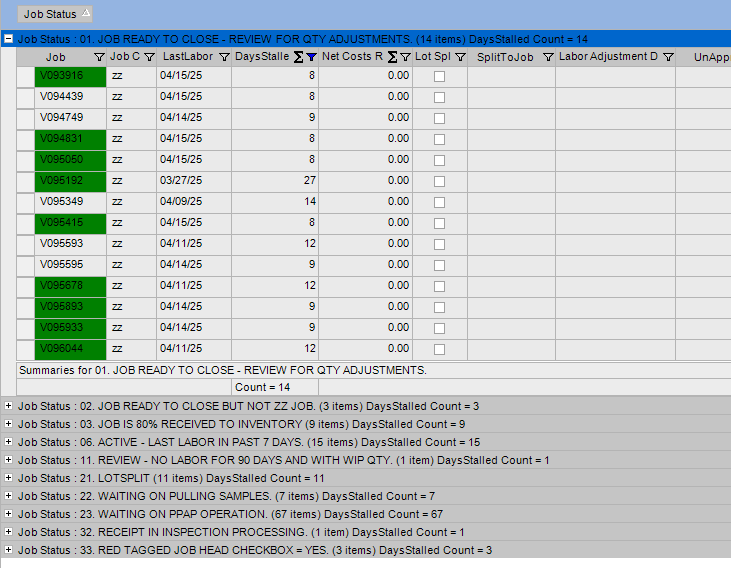Select green job cell V095192

tap(70, 181)
